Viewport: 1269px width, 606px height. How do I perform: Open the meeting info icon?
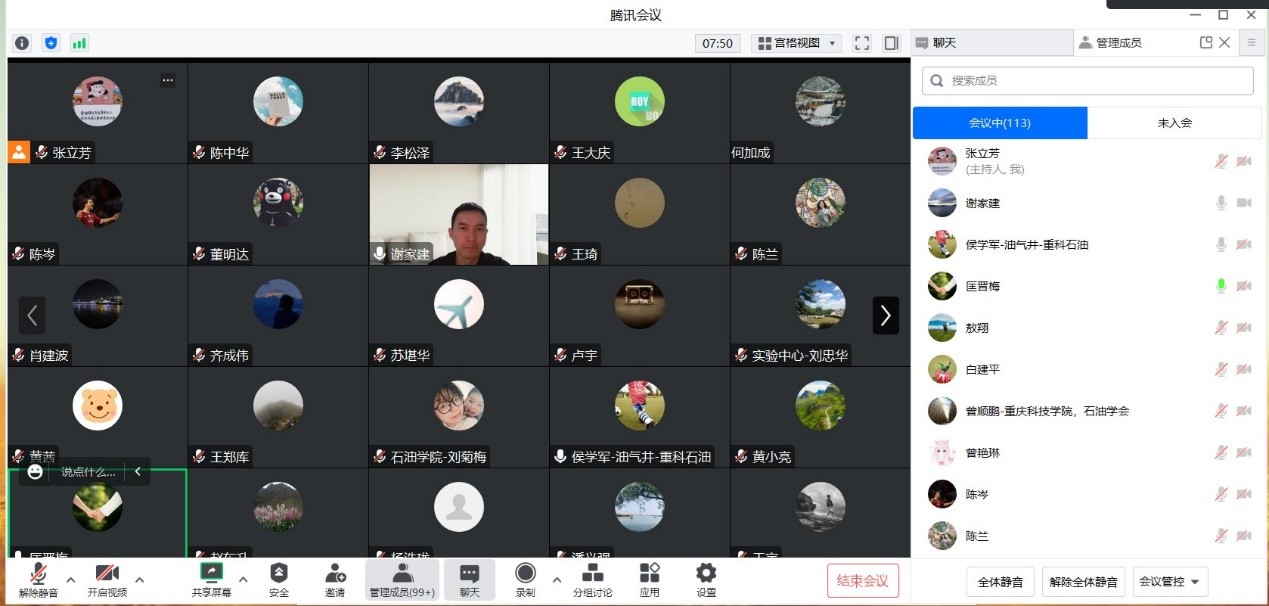22,43
